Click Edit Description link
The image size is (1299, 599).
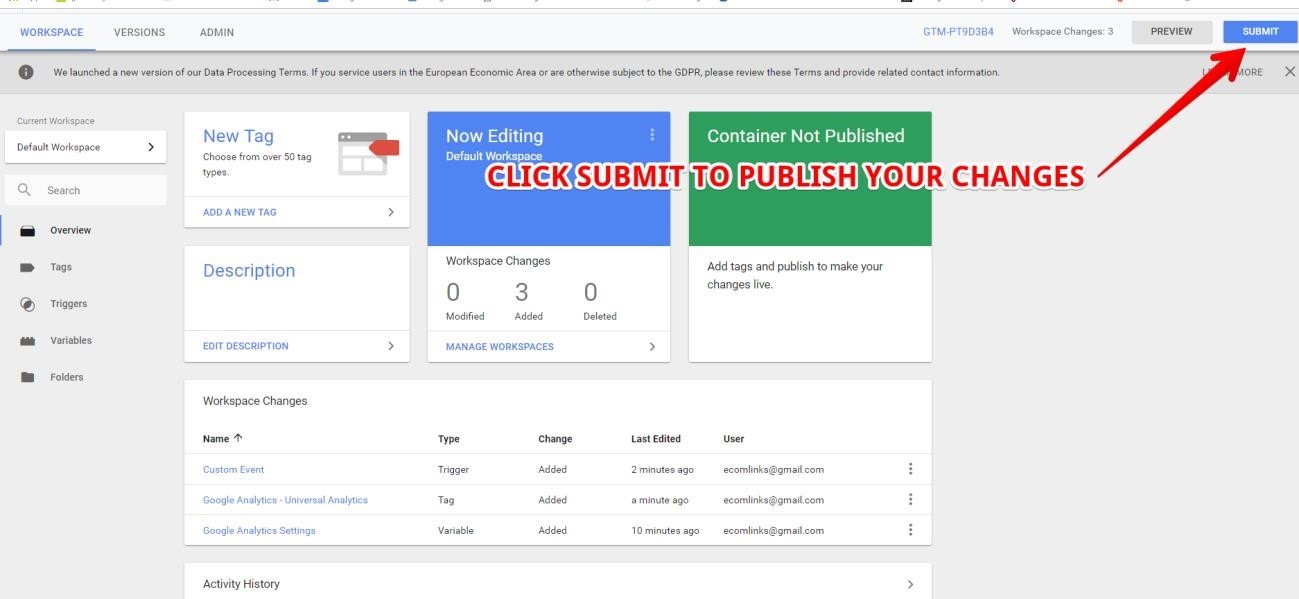[x=246, y=346]
